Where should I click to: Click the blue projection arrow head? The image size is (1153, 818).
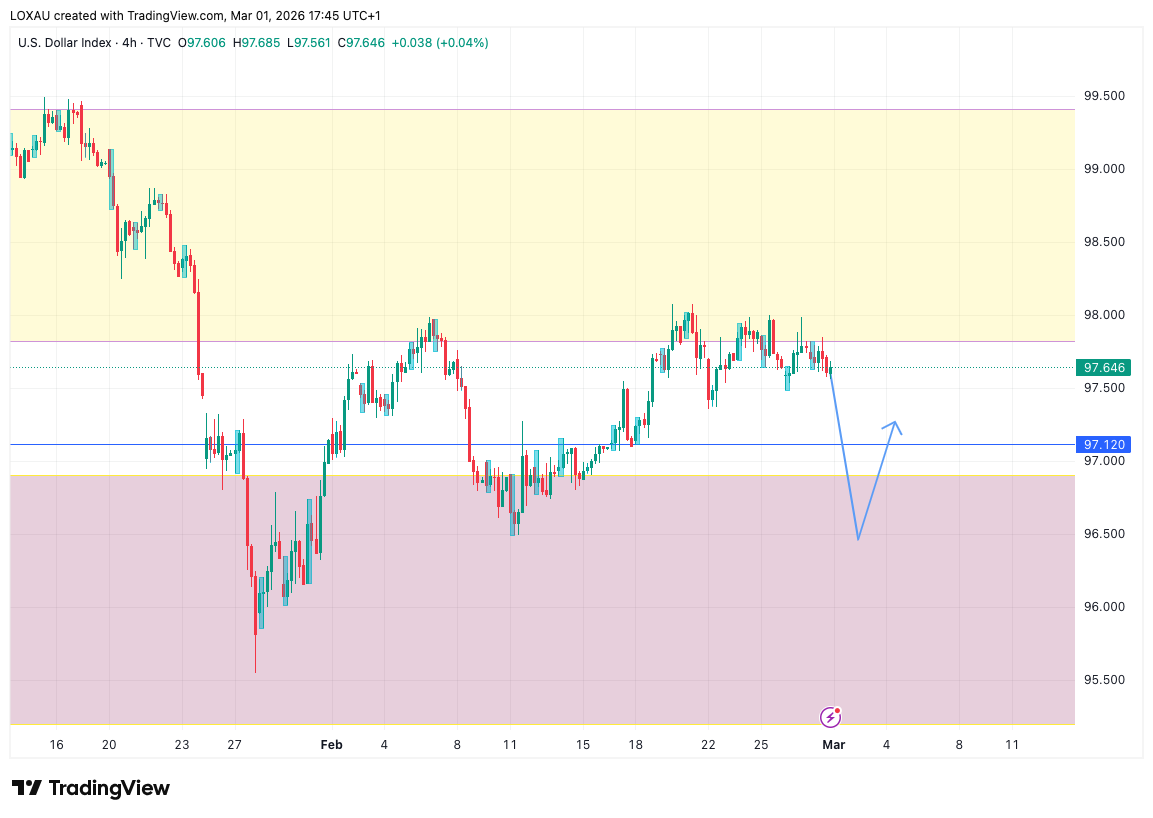coord(895,425)
